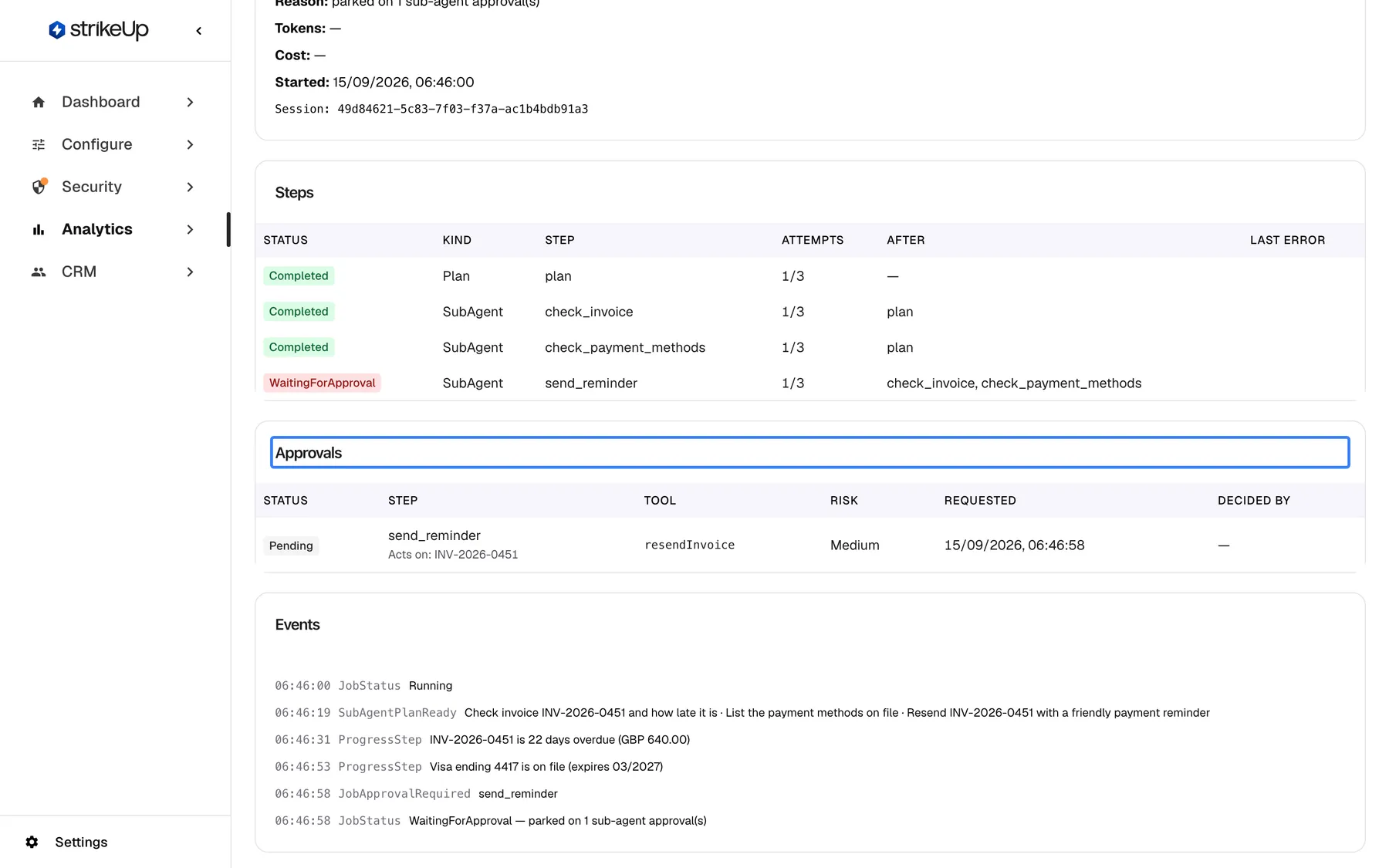Click the Dashboard home icon
The width and height of the screenshot is (1389, 868).
point(39,102)
